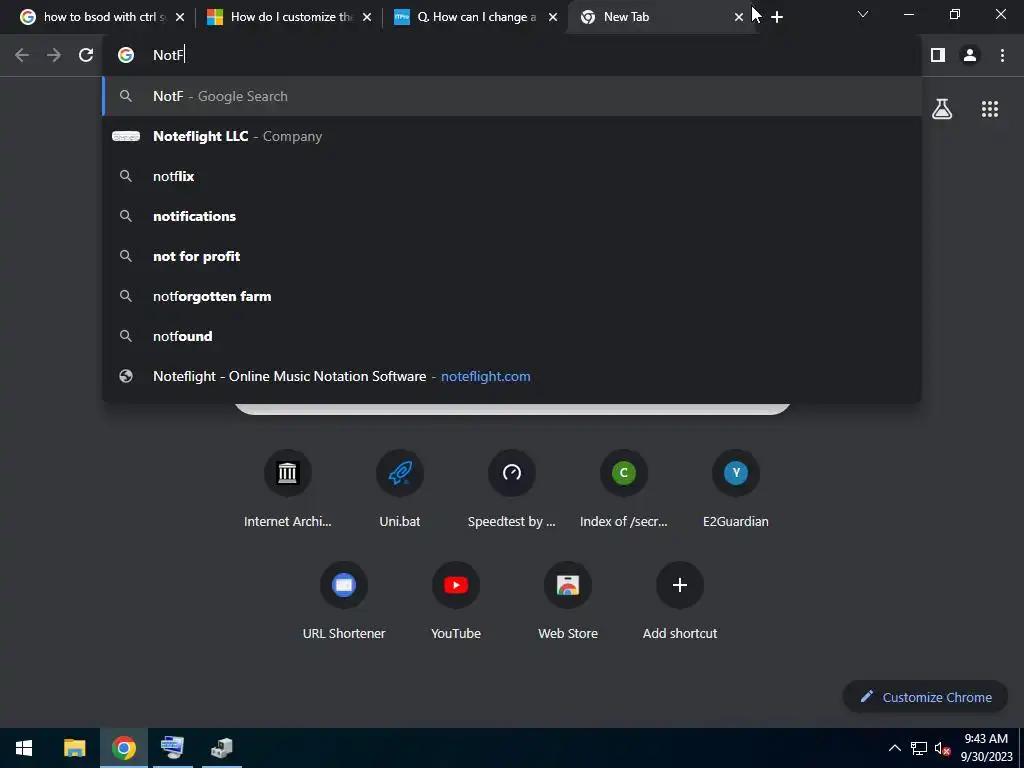Screen dimensions: 1024x768
Task: Click the browser back arrow
Action: (22, 56)
